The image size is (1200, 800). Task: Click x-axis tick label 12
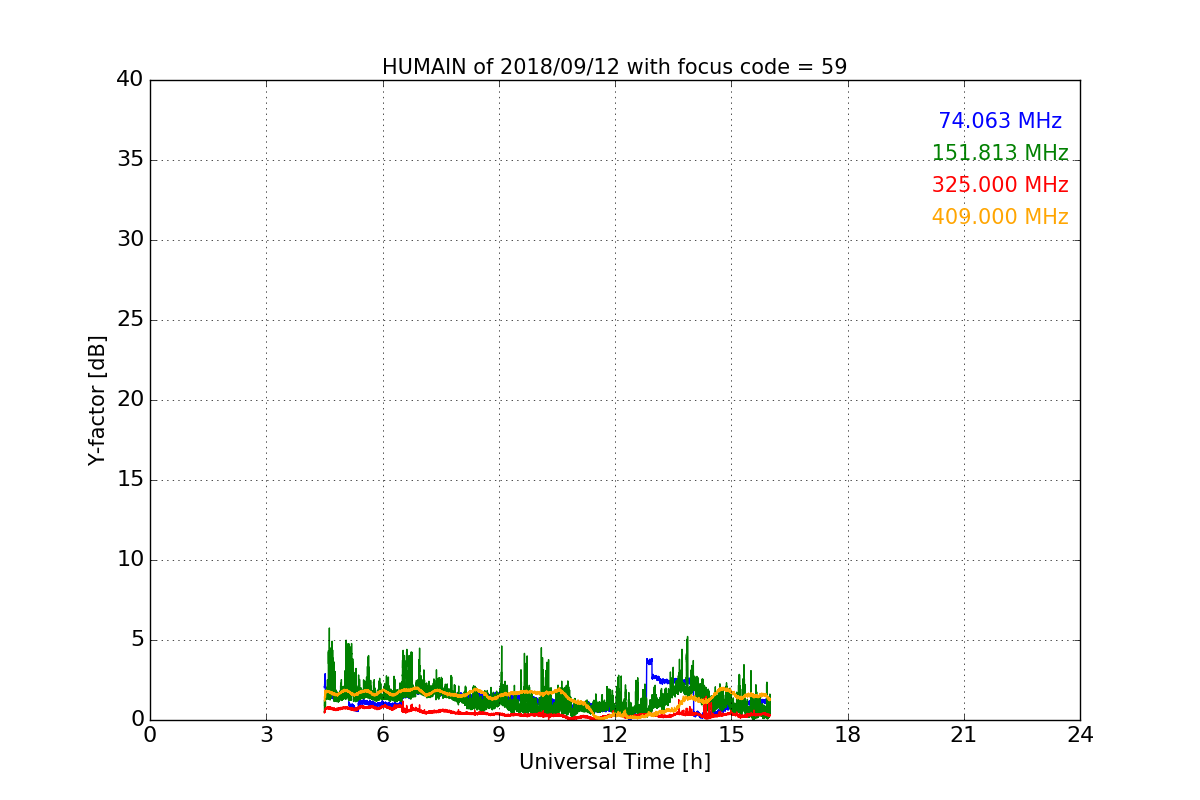tap(615, 735)
